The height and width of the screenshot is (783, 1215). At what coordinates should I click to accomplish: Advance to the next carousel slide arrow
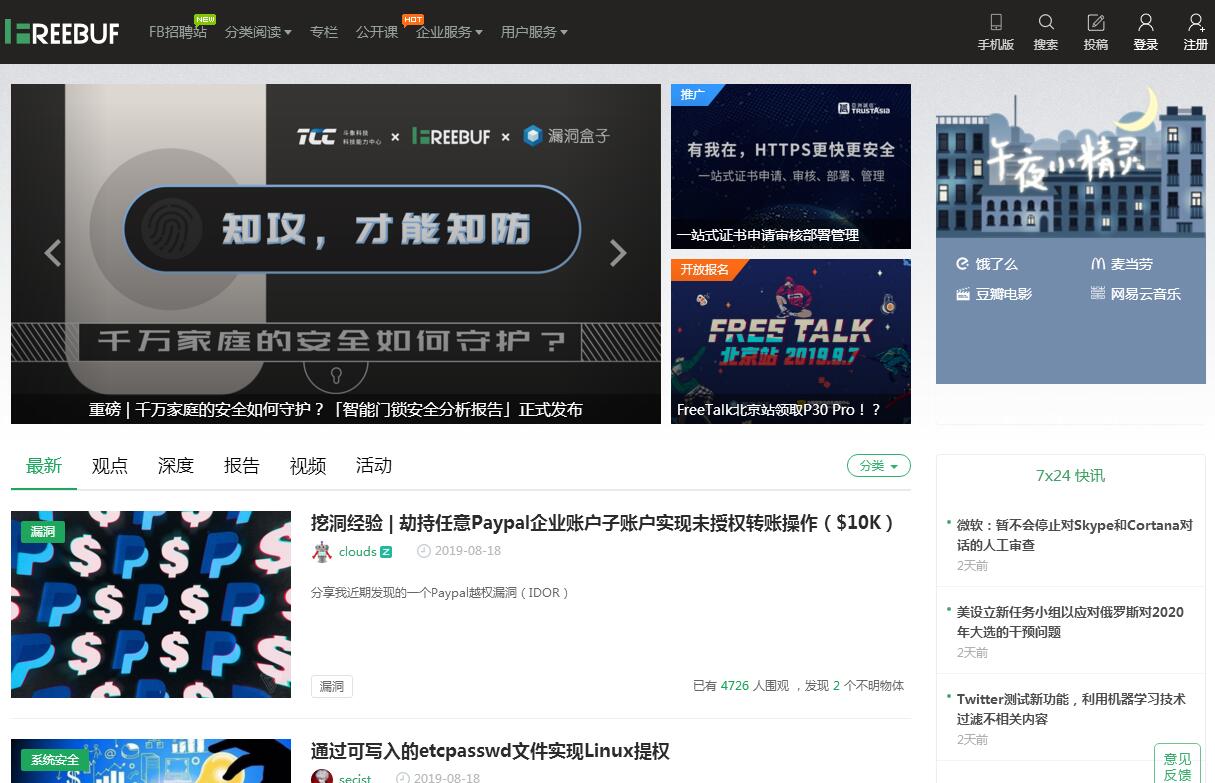(x=618, y=253)
